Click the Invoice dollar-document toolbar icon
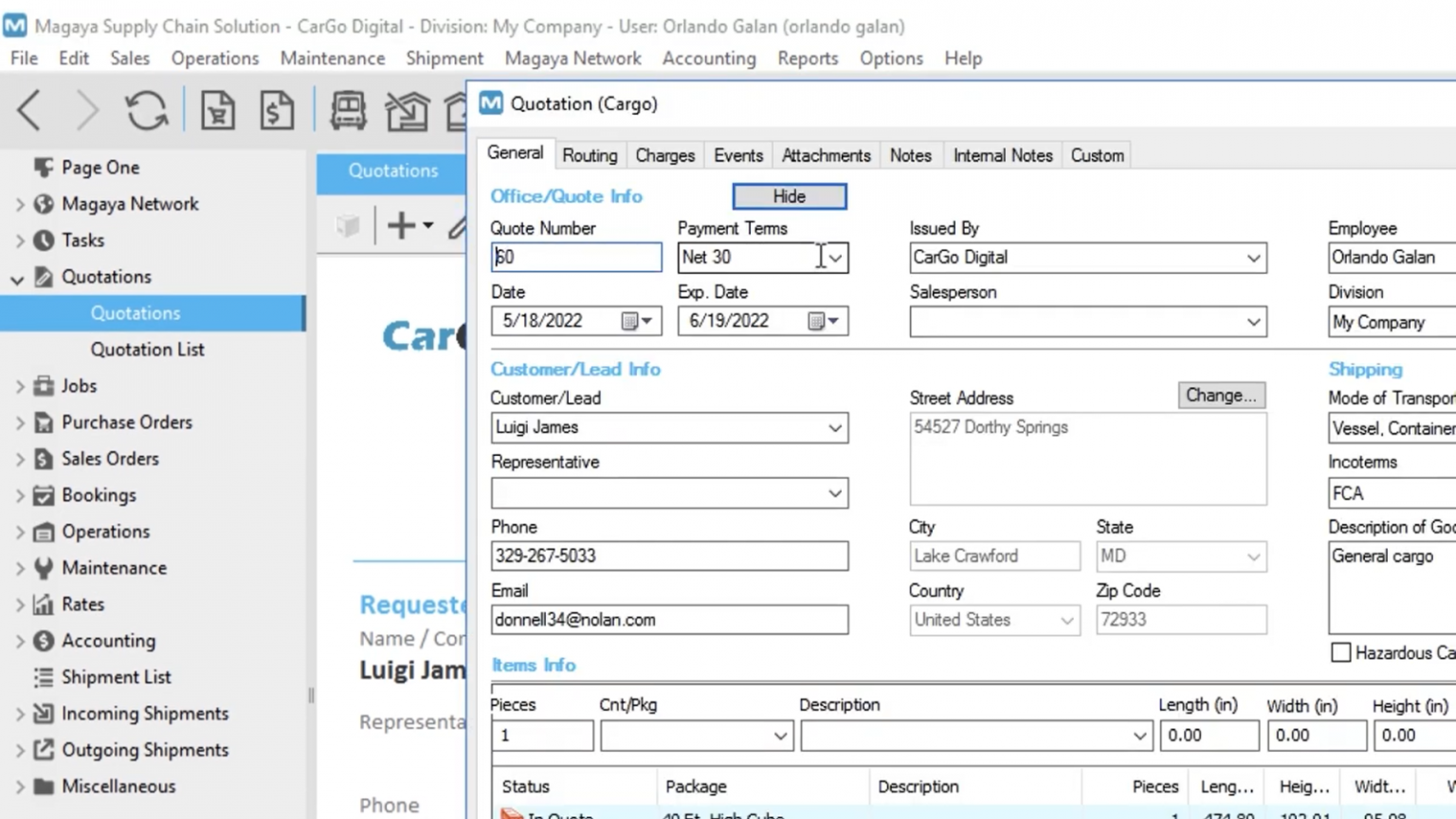This screenshot has width=1456, height=819. tap(277, 110)
